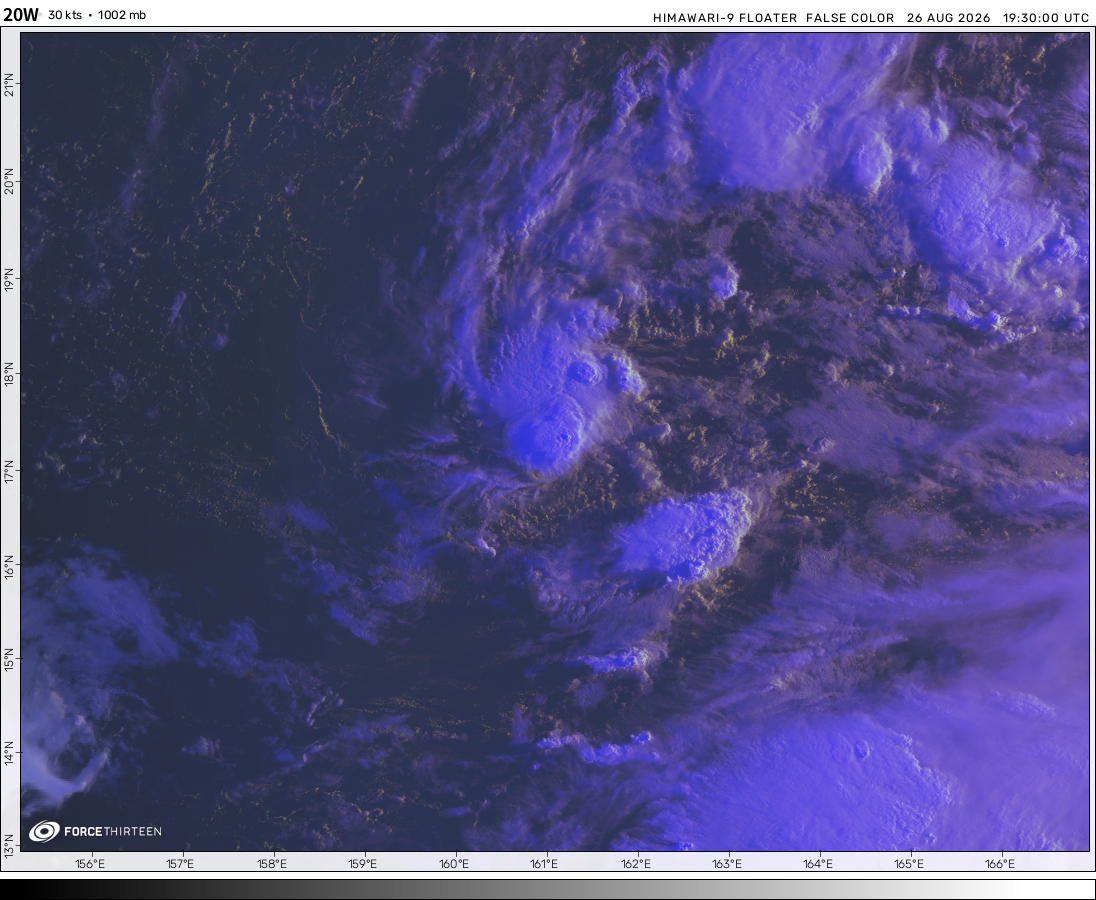Click the 165°E longitude label
Viewport: 1096px width, 900px height.
(x=909, y=864)
